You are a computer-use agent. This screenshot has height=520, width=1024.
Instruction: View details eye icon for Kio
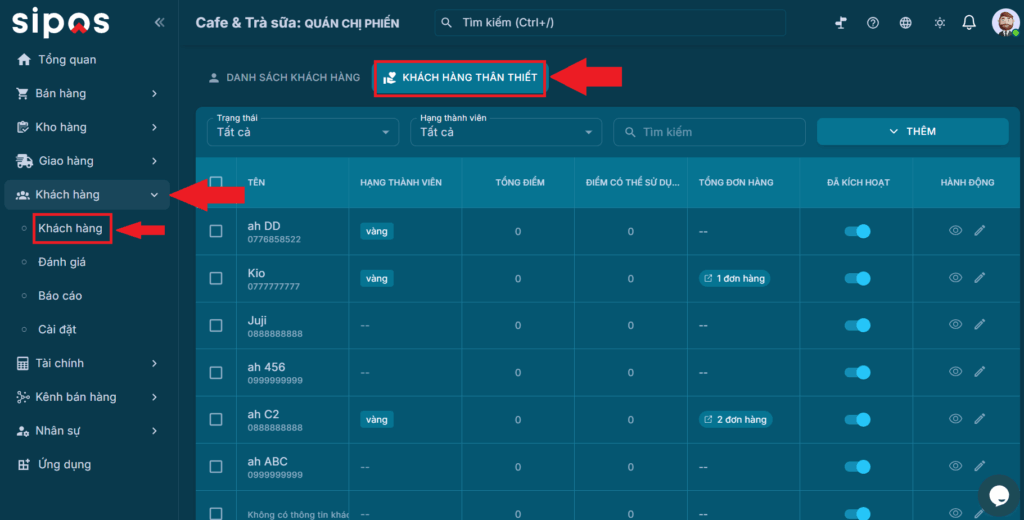pos(955,278)
